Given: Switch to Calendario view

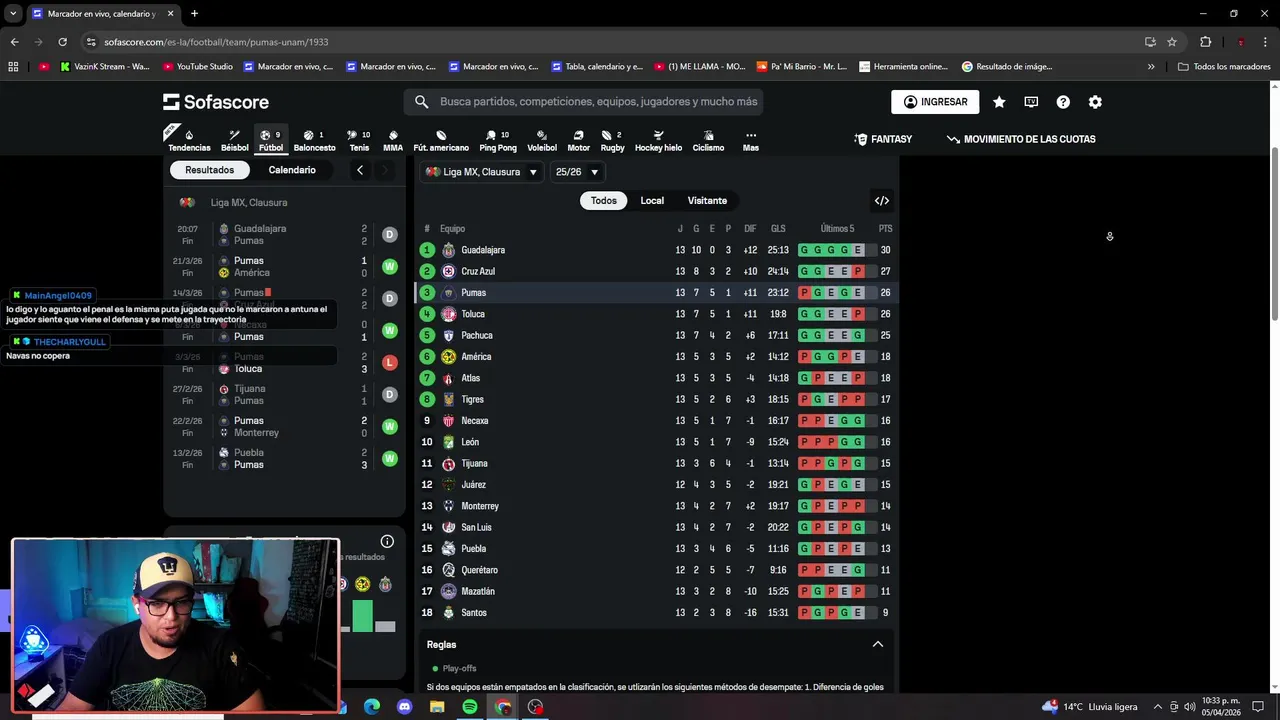Looking at the screenshot, I should [292, 170].
